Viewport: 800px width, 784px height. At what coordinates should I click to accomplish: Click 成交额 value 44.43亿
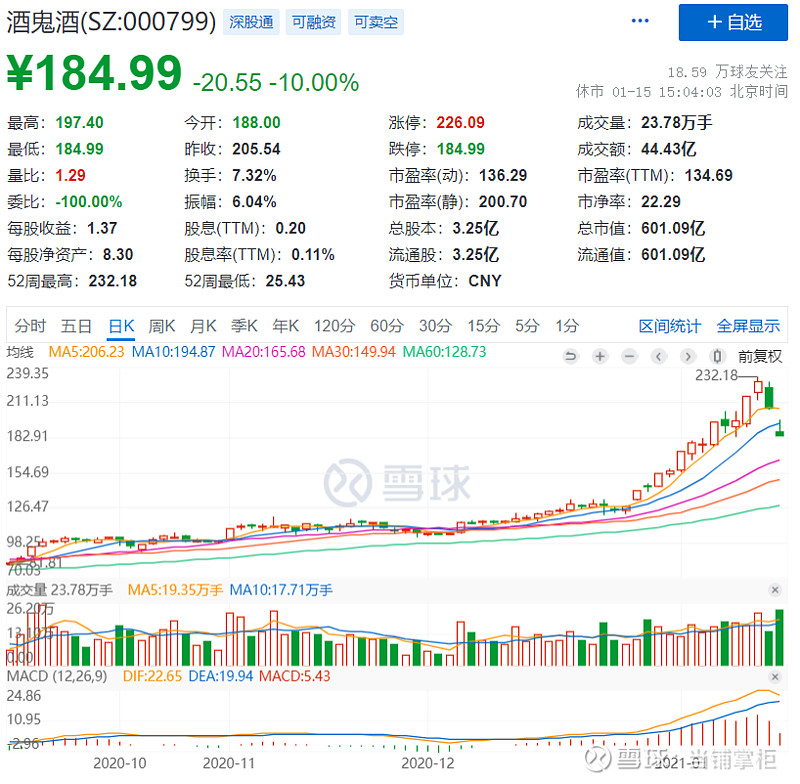point(668,149)
